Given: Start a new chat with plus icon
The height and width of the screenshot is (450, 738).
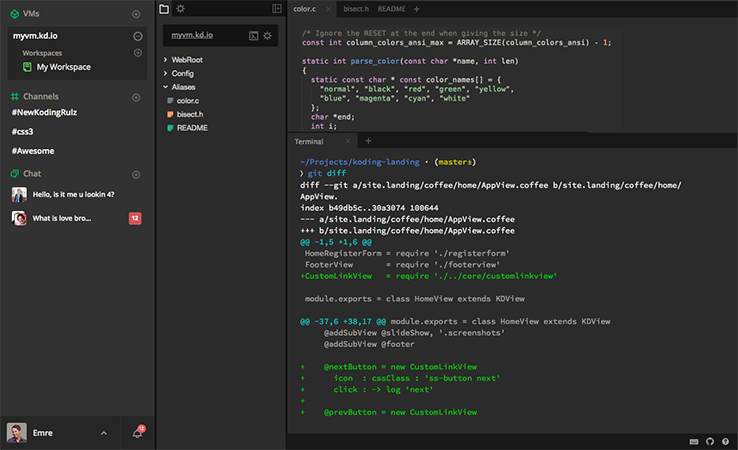Looking at the screenshot, I should 136,174.
